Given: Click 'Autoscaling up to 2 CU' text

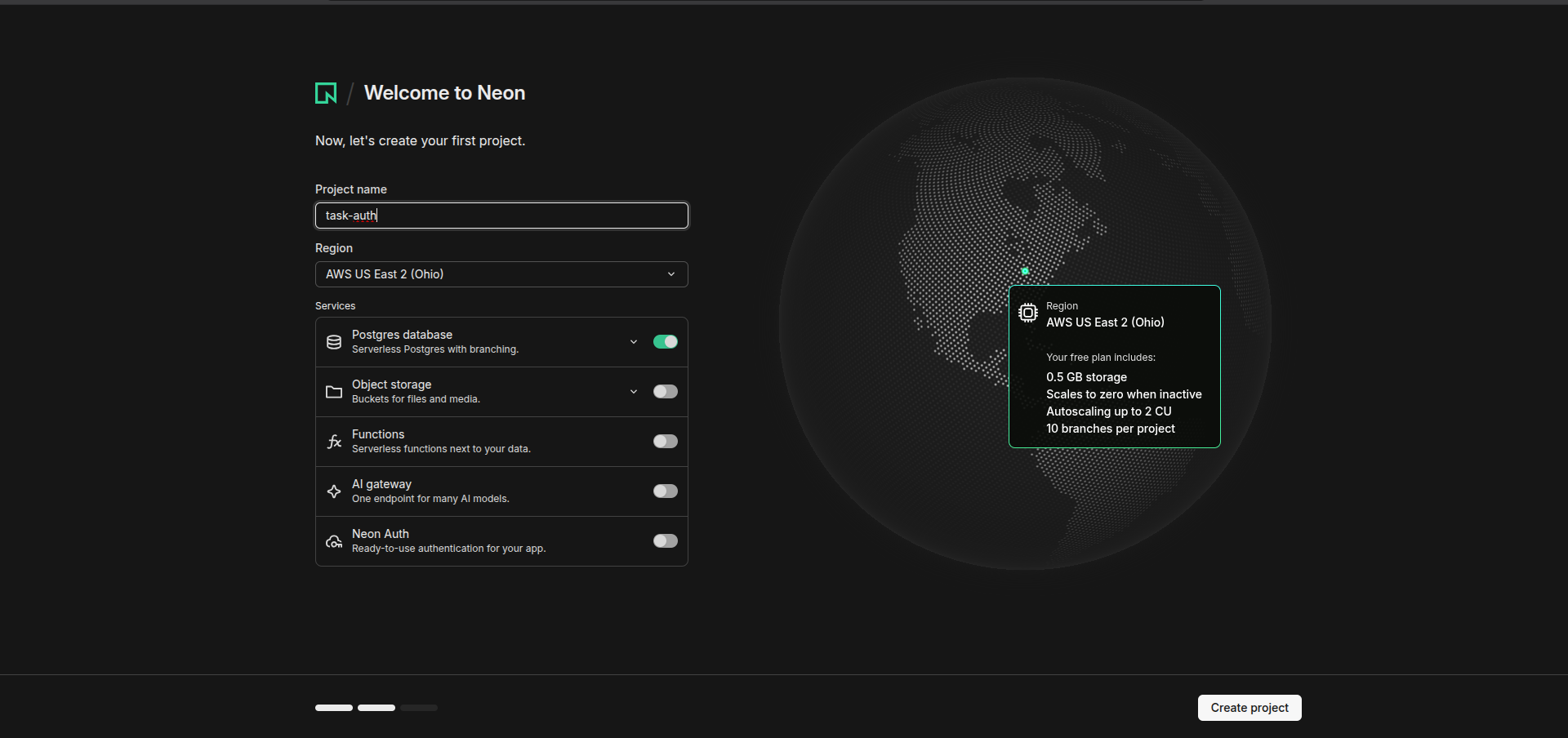Looking at the screenshot, I should (1109, 411).
